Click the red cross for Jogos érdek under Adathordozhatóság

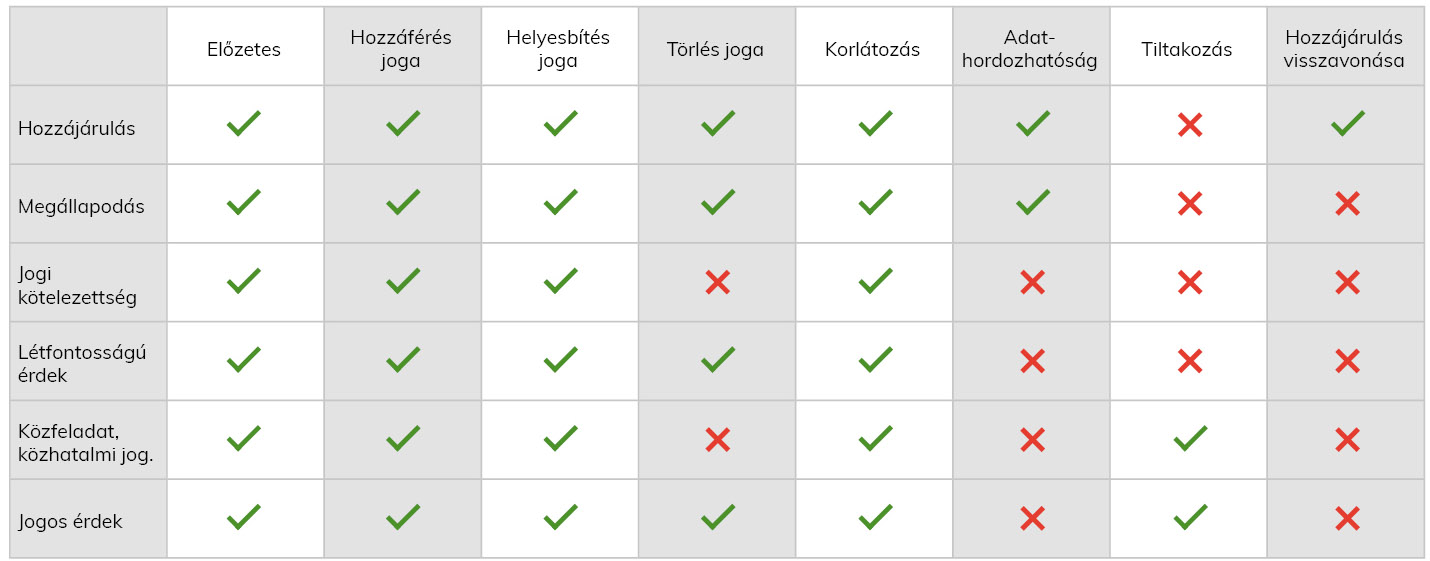coord(1032,518)
